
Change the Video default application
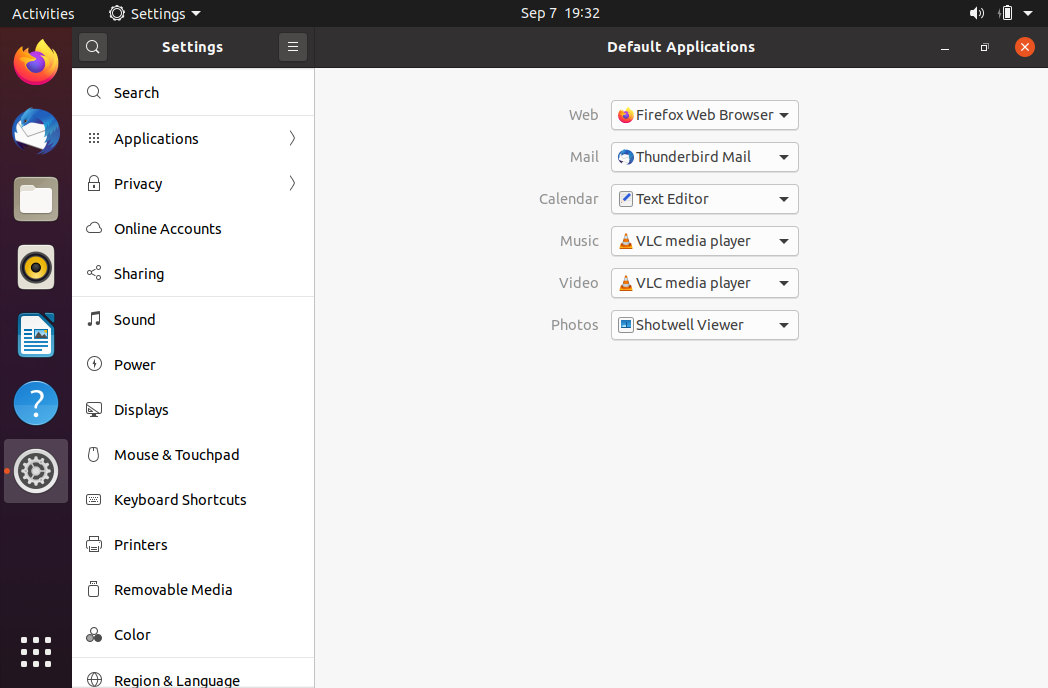704,283
